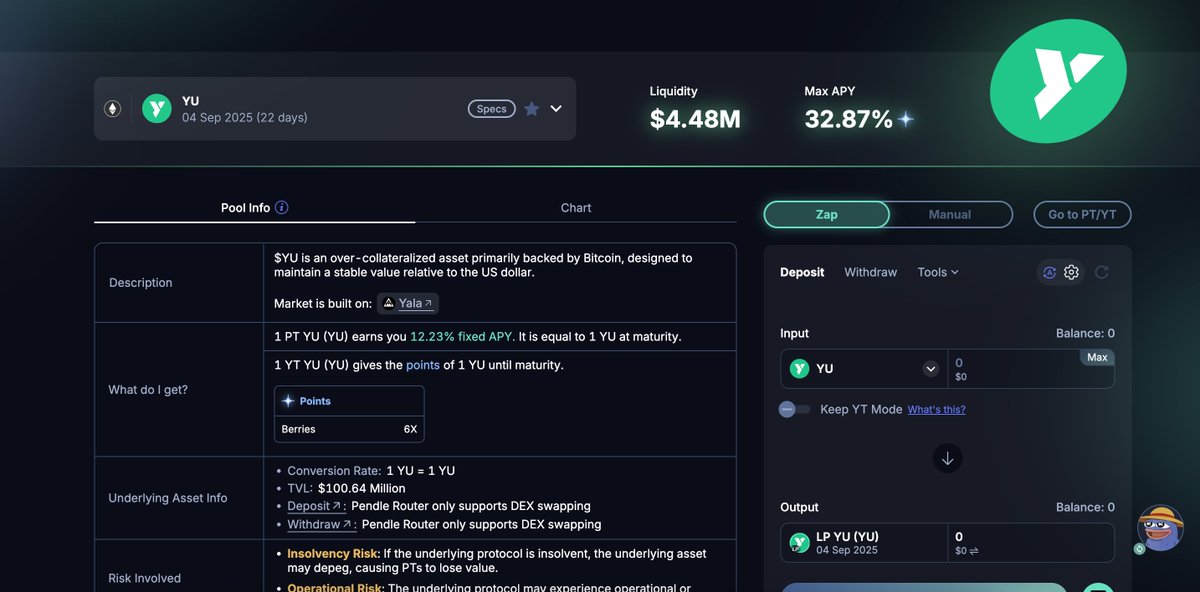The width and height of the screenshot is (1200, 592).
Task: Open the Deposit external link
Action: [x=315, y=506]
